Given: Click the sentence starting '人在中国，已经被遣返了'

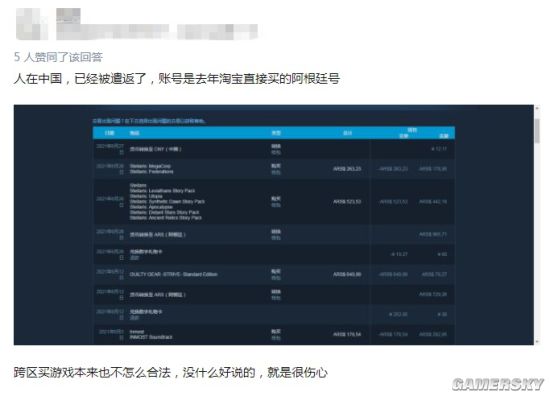Looking at the screenshot, I should pos(177,79).
